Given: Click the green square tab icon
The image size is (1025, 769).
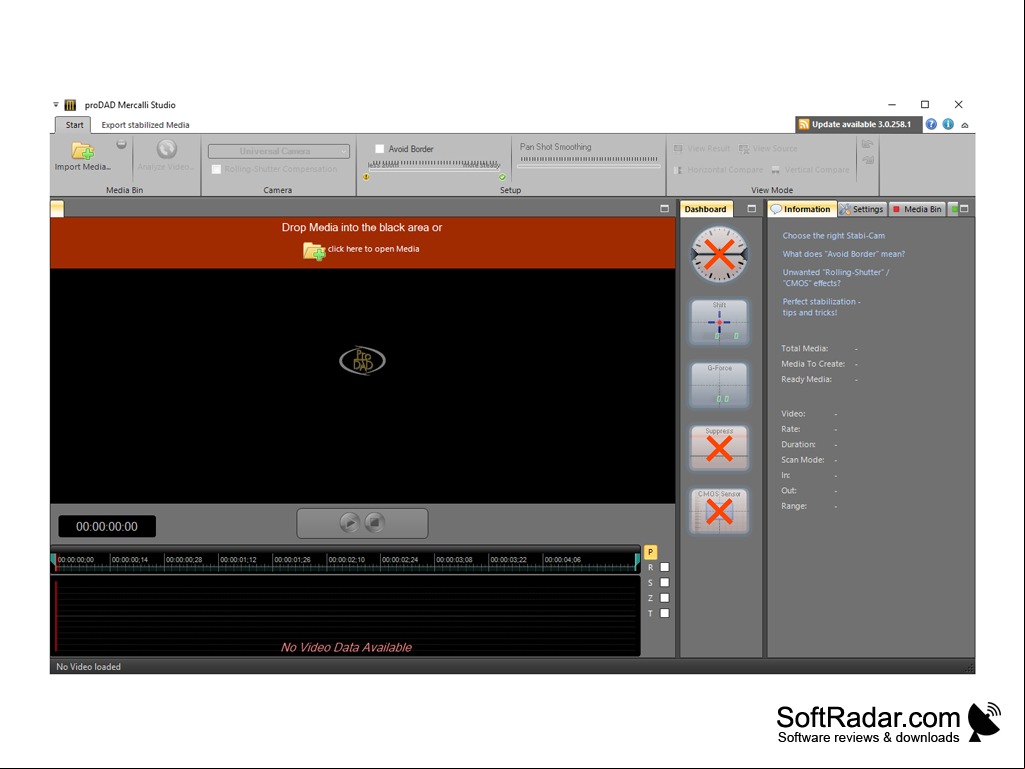Looking at the screenshot, I should (954, 209).
